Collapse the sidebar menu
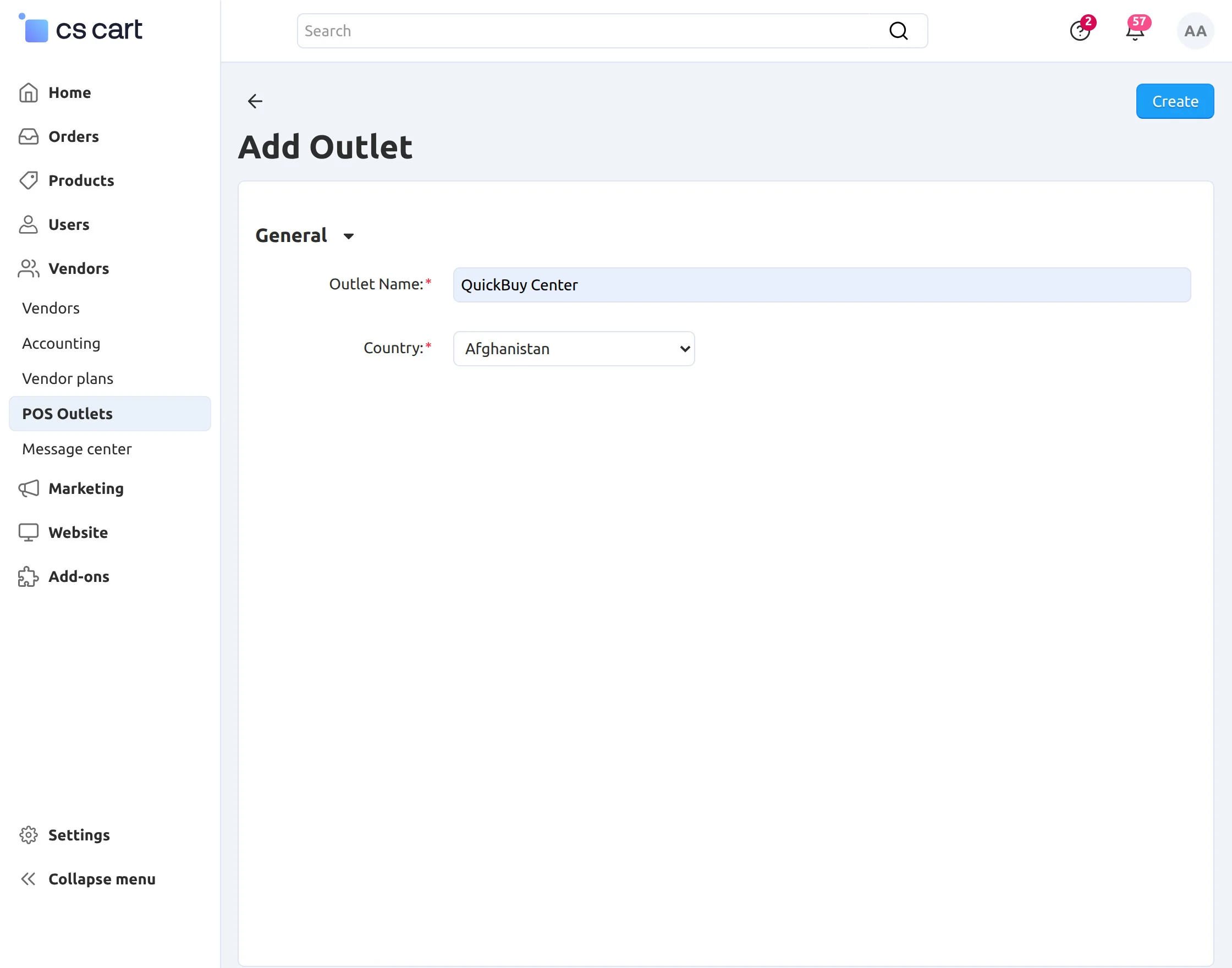 [101, 879]
